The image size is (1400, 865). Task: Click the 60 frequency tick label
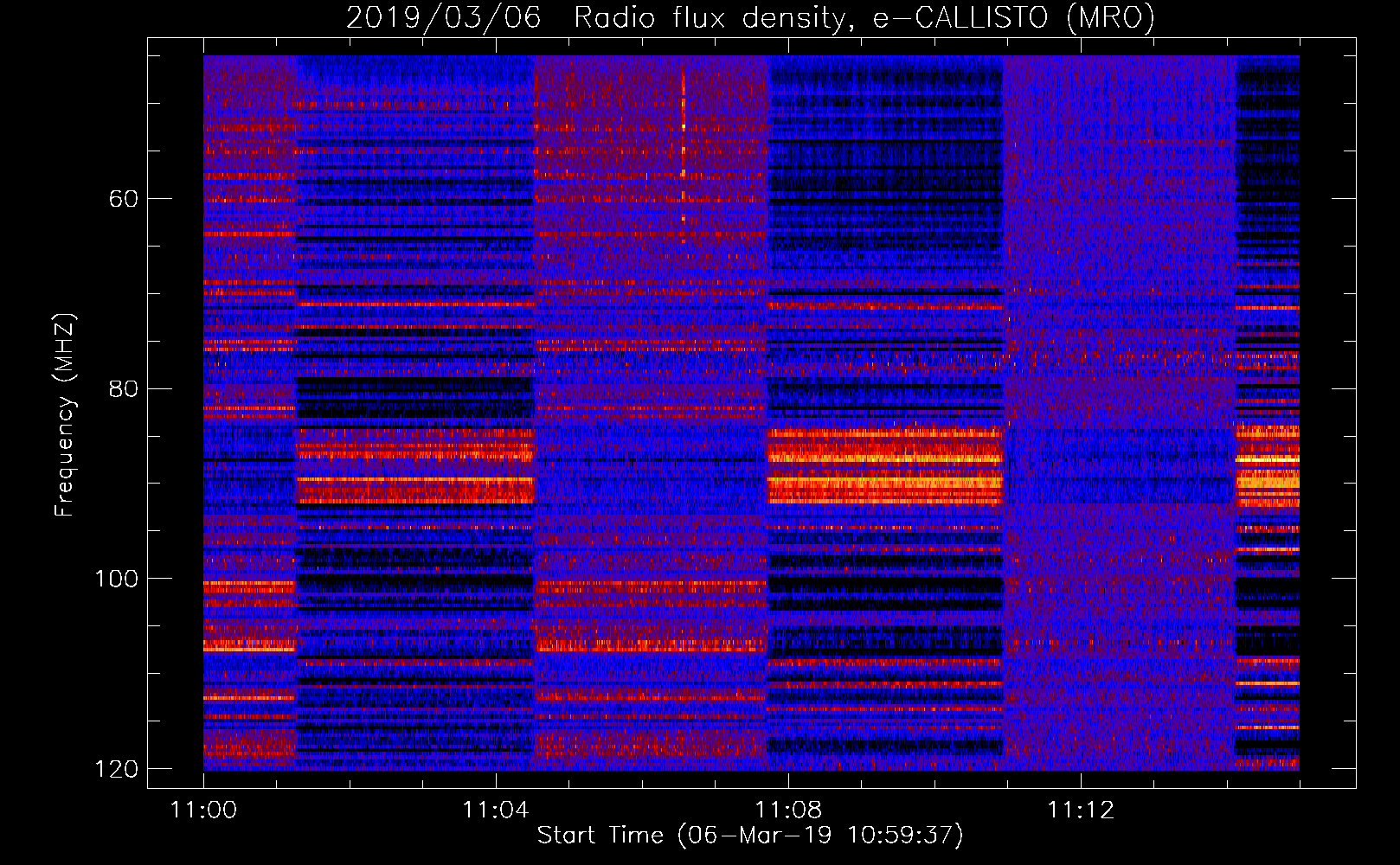tap(124, 199)
